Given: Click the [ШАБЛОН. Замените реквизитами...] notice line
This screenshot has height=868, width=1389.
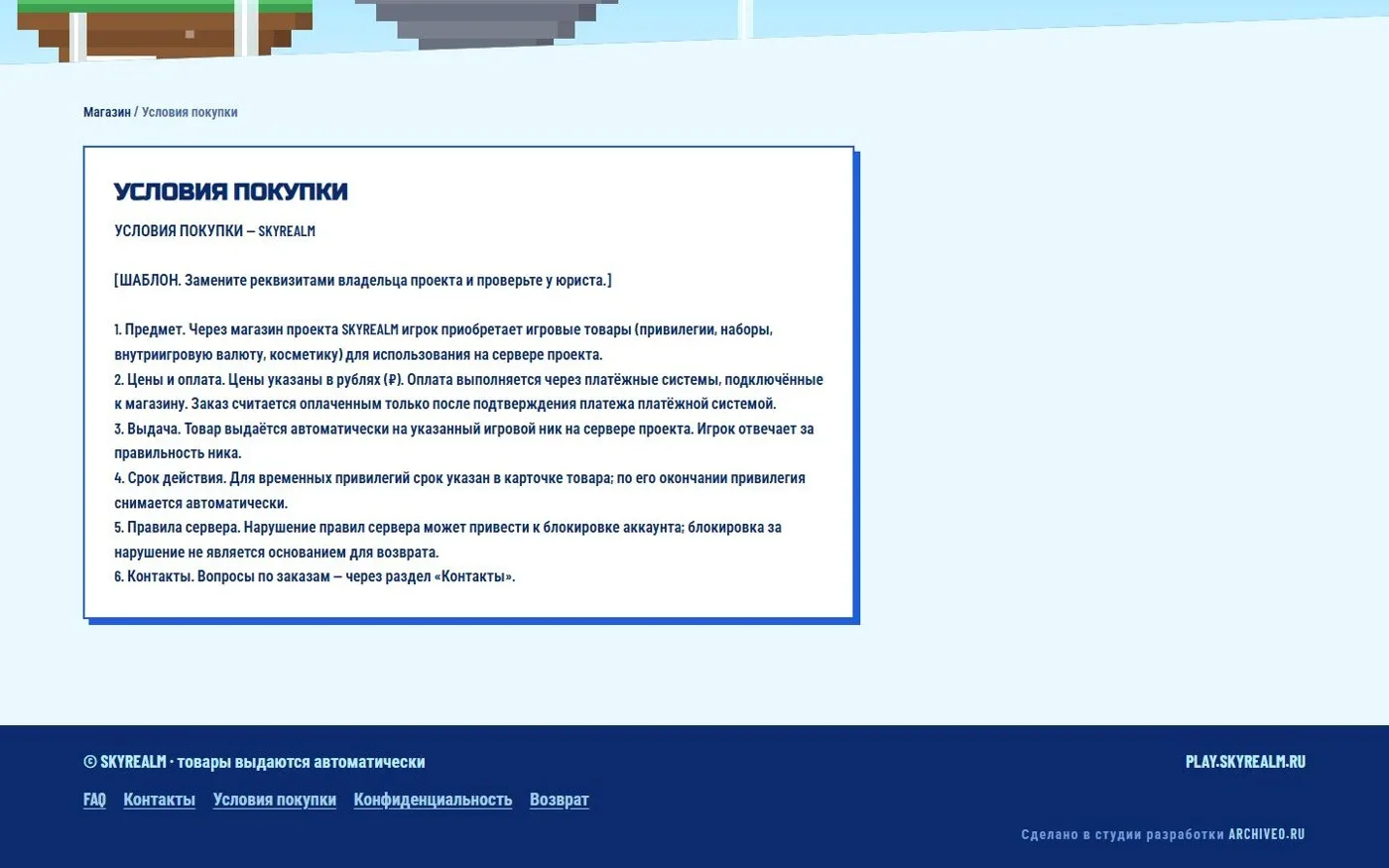Looking at the screenshot, I should 363,280.
